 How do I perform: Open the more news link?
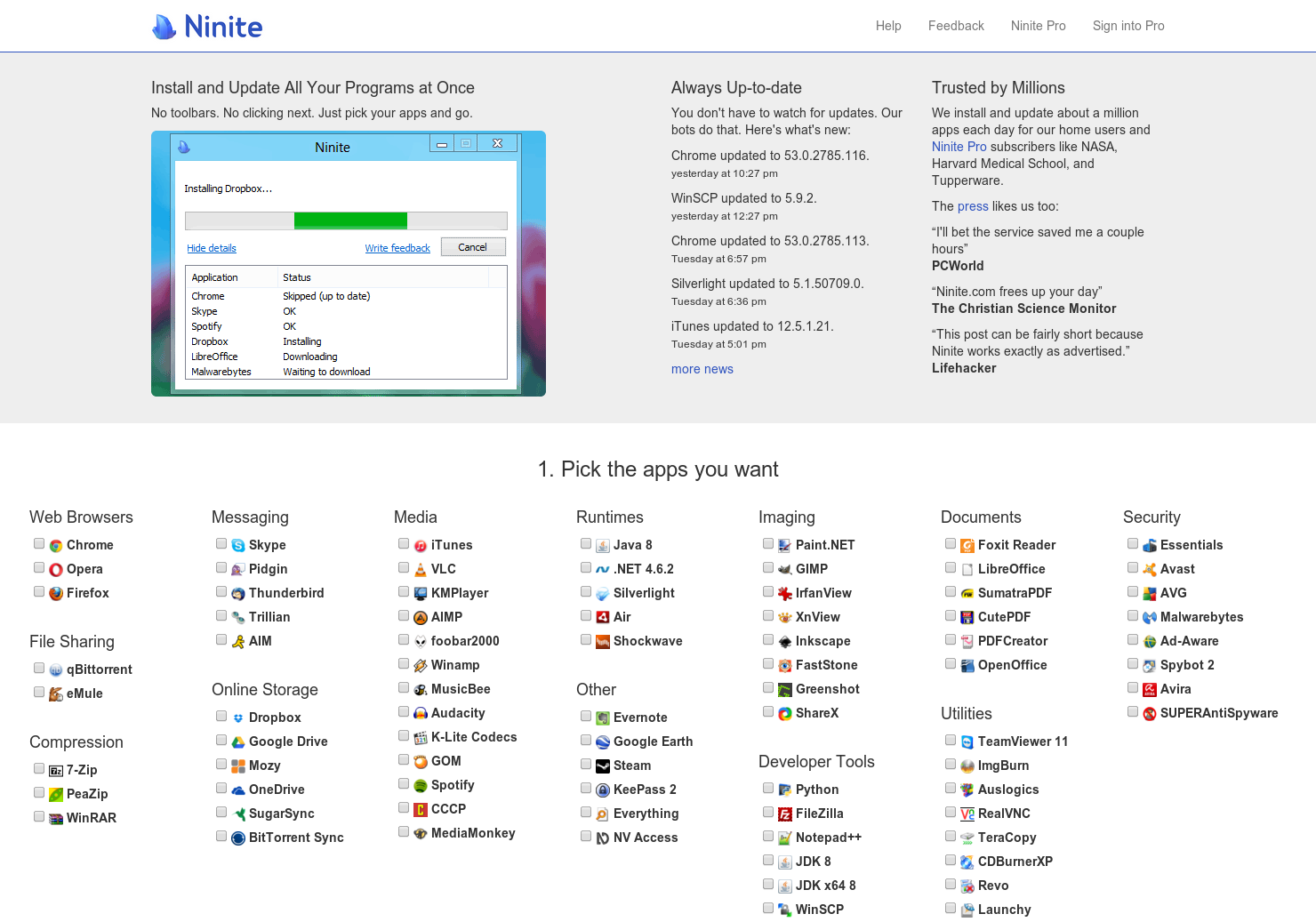(702, 369)
